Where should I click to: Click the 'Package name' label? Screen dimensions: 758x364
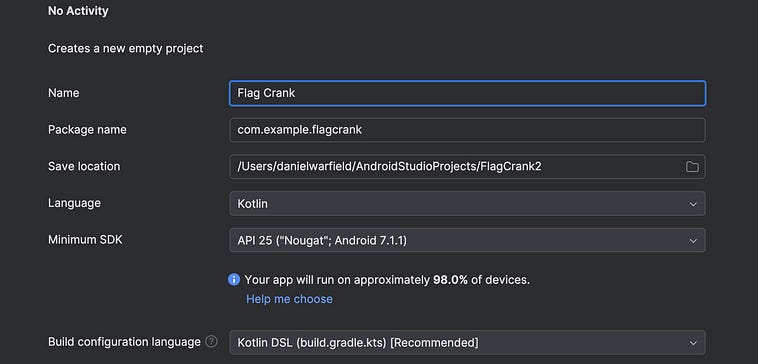pyautogui.click(x=87, y=130)
